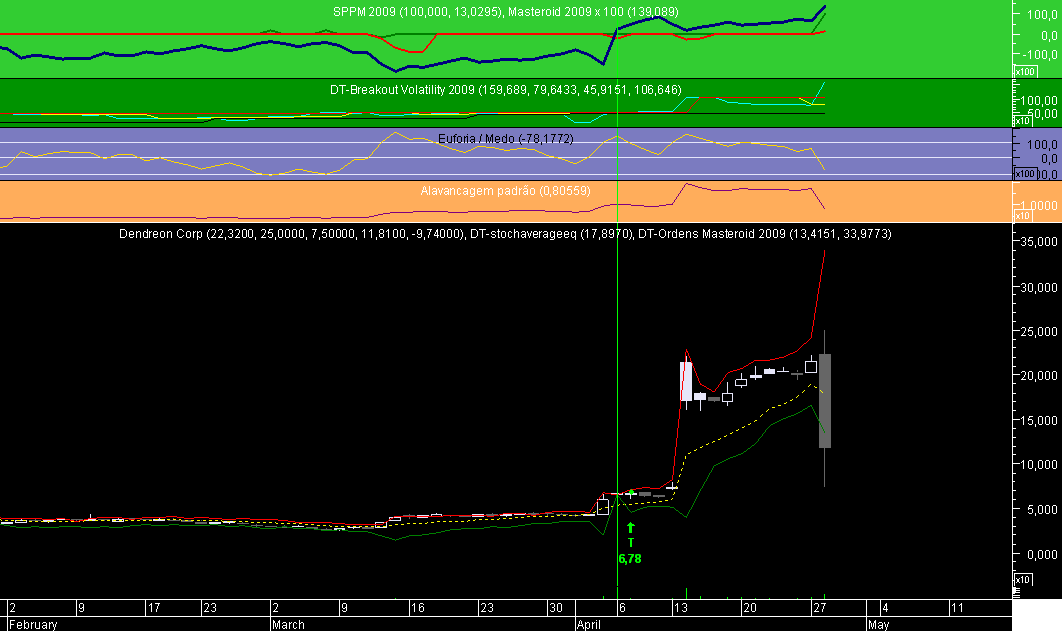
Task: Click the -100,0 scale label in SPPM pane
Action: (x=1041, y=54)
